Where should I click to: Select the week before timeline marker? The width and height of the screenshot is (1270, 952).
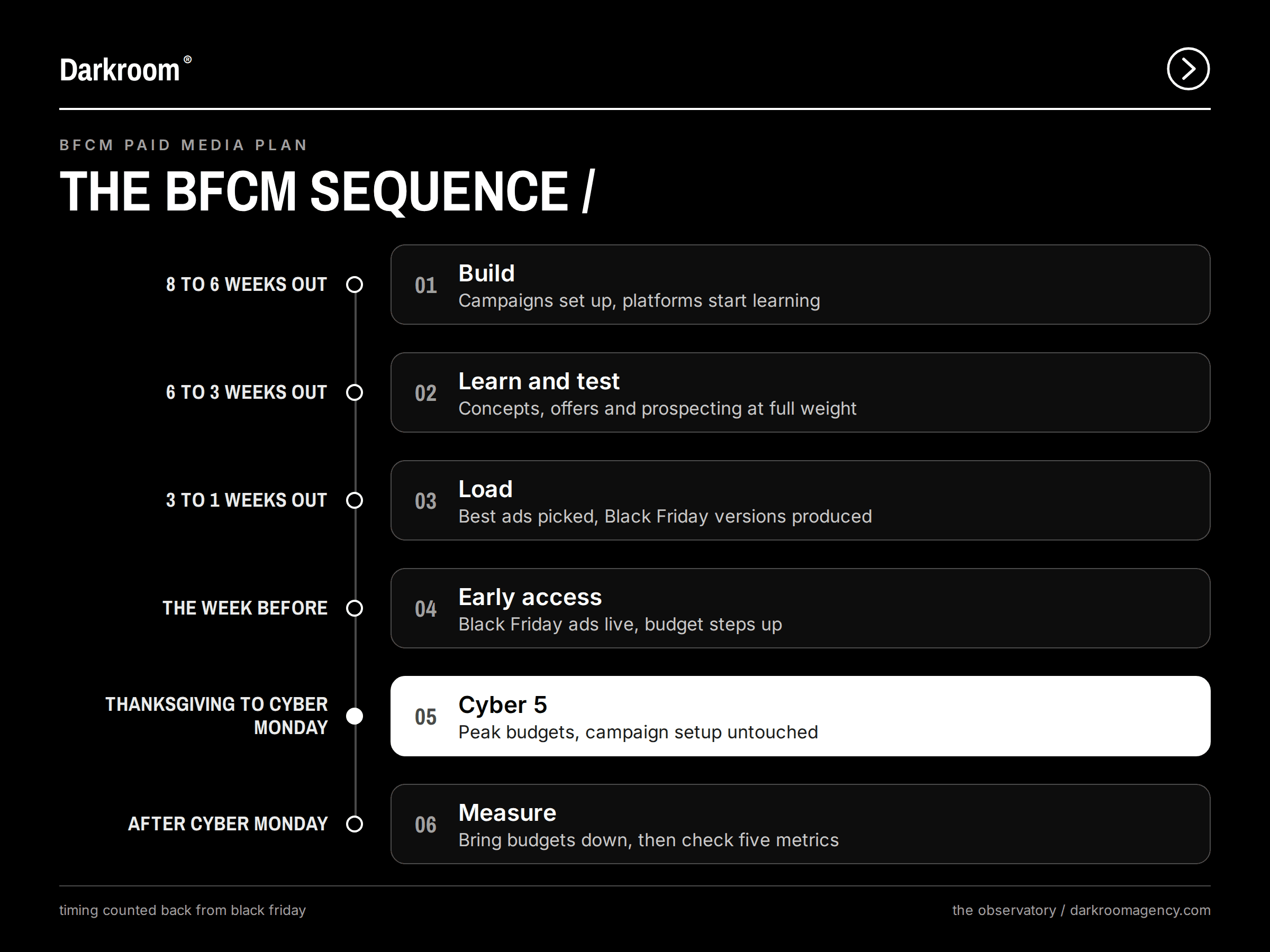[x=355, y=608]
